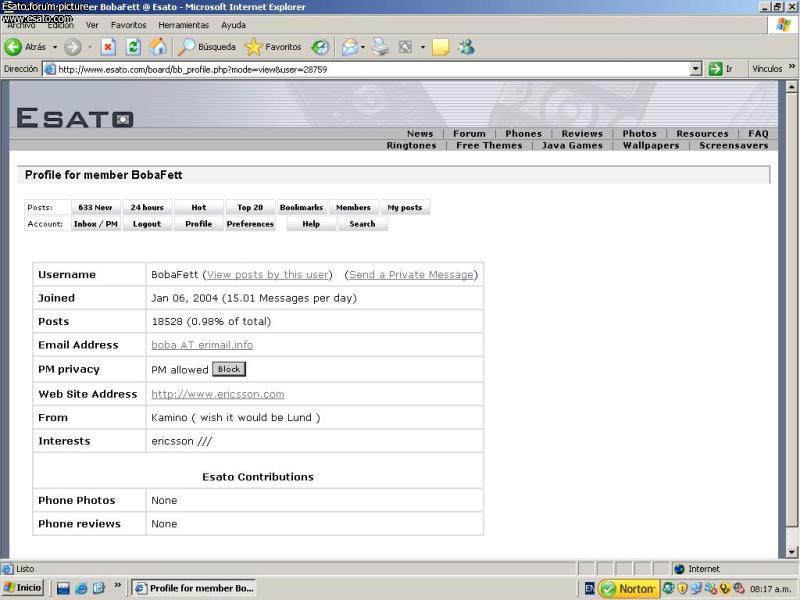Click the page scrollbar up arrow
Image resolution: width=800 pixels, height=600 pixels.
791,87
